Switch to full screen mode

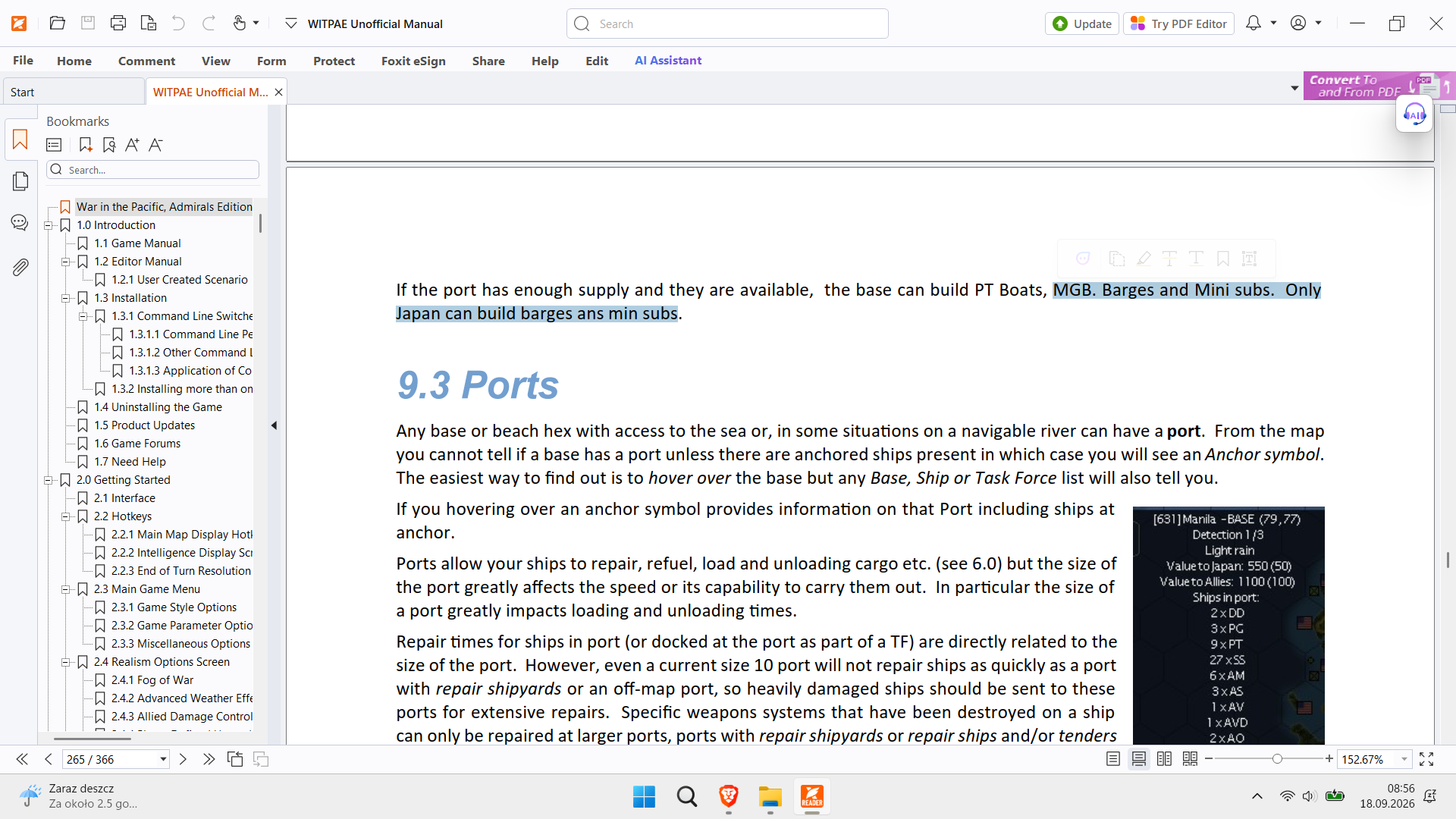point(1426,759)
